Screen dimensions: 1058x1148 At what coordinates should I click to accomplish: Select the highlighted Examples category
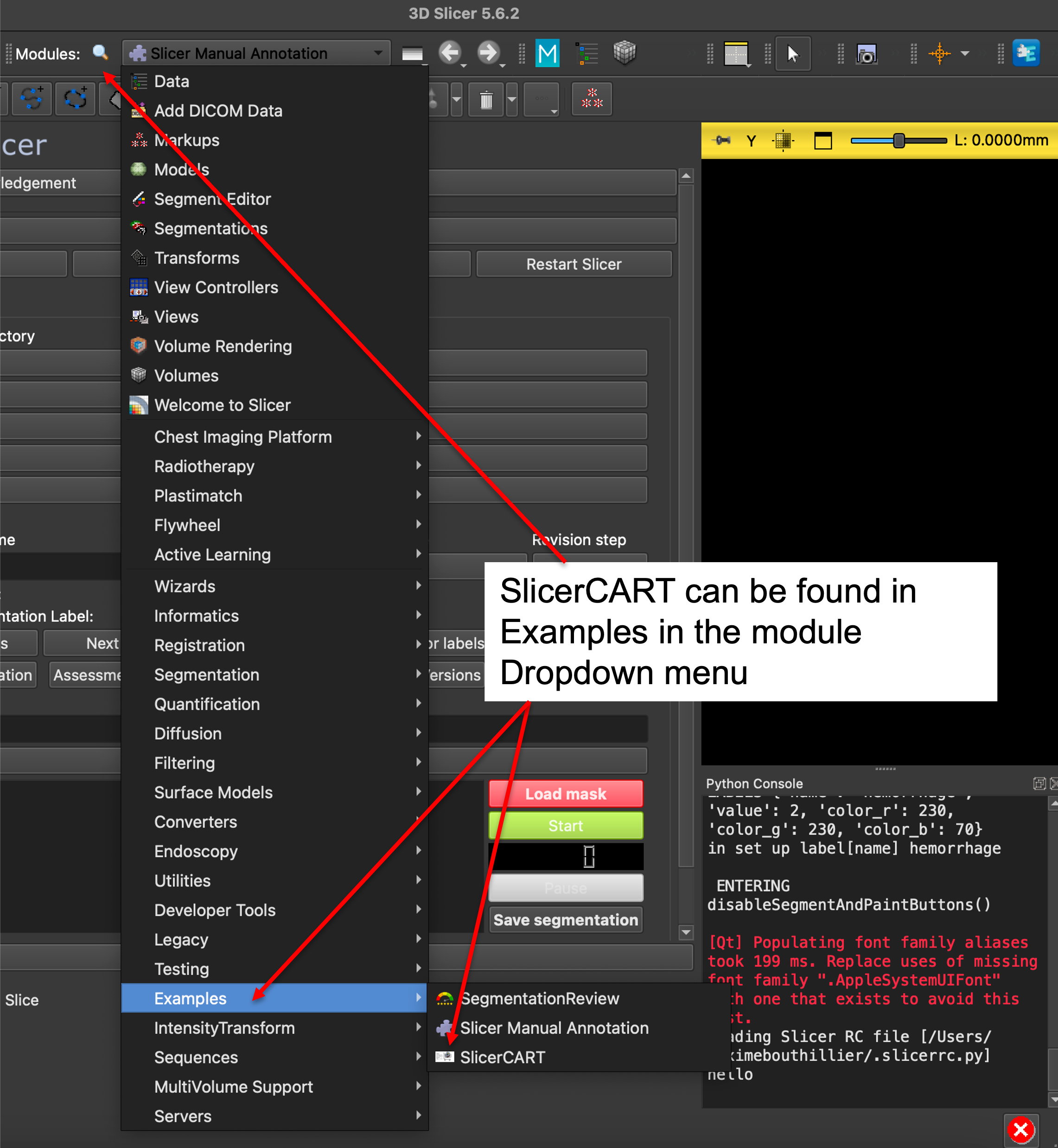pos(275,999)
